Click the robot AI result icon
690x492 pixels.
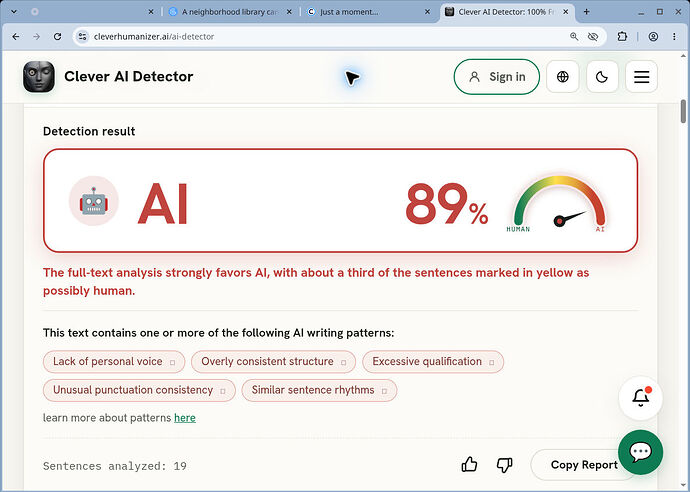[x=94, y=201]
